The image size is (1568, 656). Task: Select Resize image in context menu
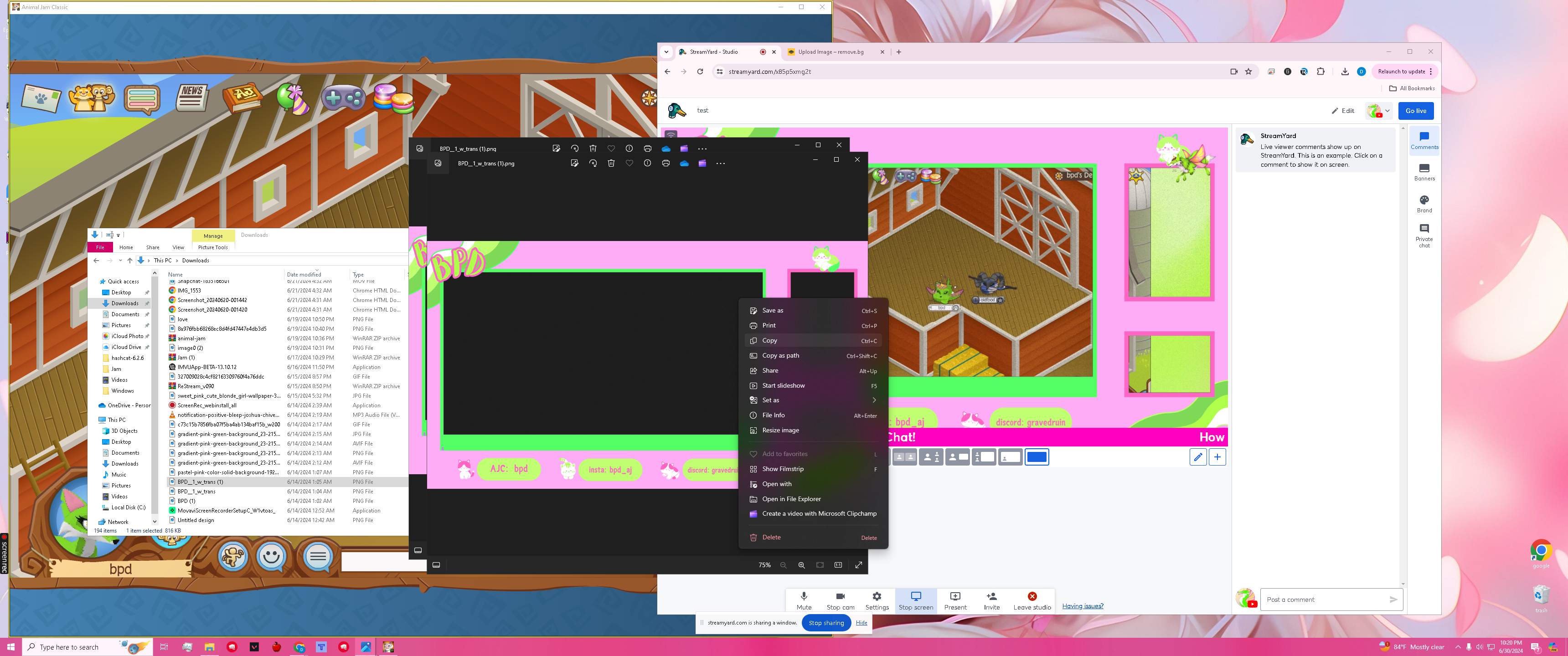pos(813,430)
